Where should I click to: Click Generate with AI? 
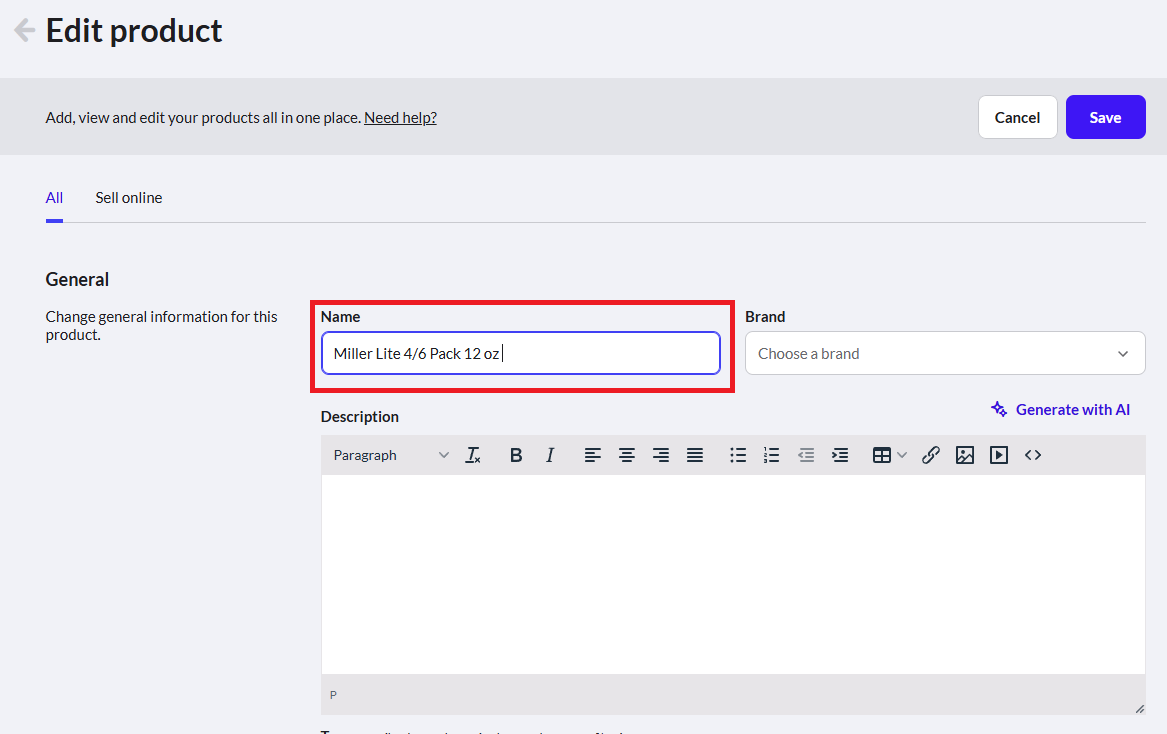click(1061, 409)
